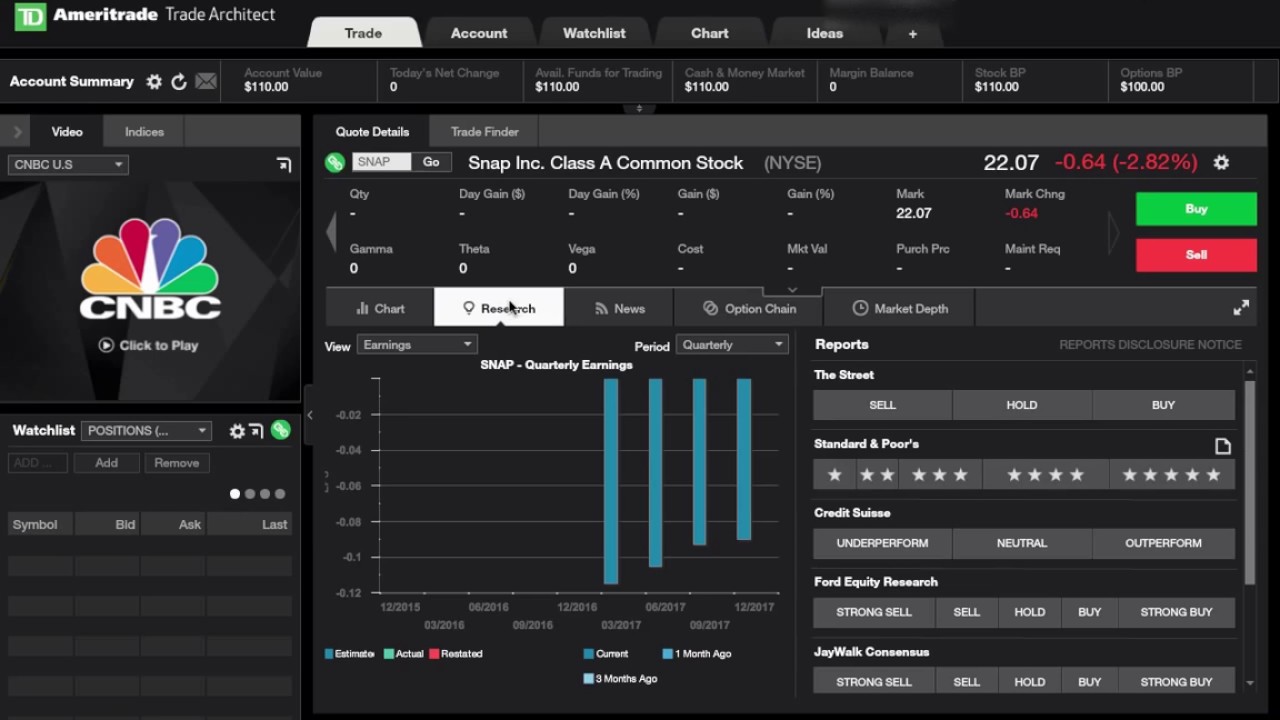Pop out the Watchlist panel
The height and width of the screenshot is (720, 1280).
(256, 431)
